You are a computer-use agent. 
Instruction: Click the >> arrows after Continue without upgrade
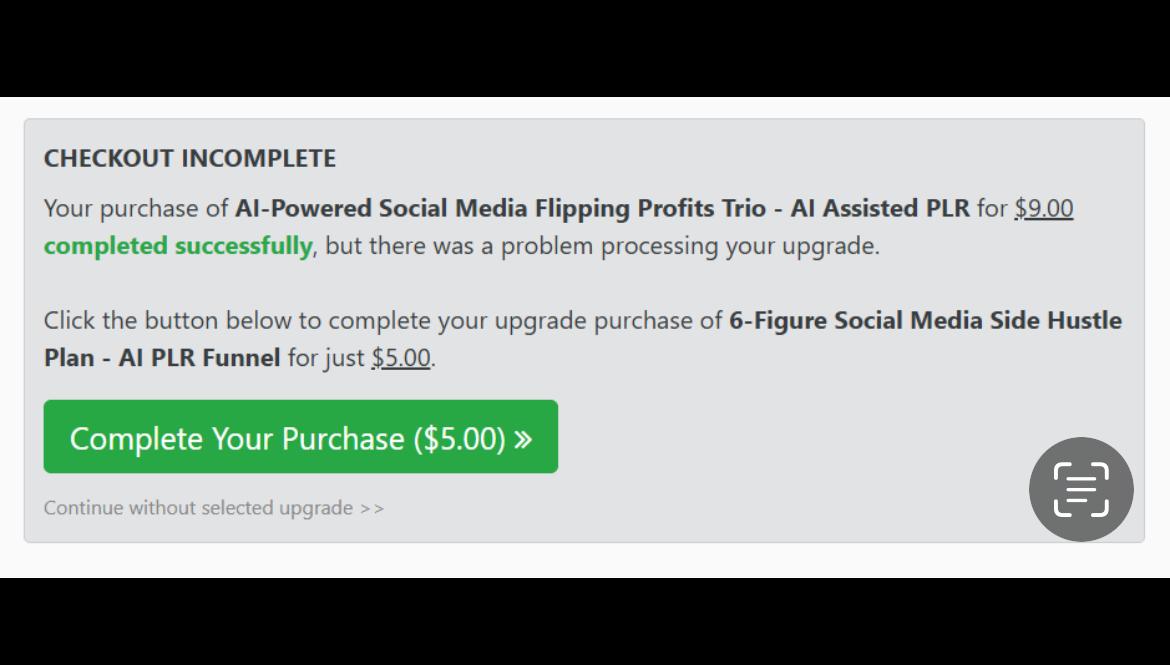[x=372, y=509]
